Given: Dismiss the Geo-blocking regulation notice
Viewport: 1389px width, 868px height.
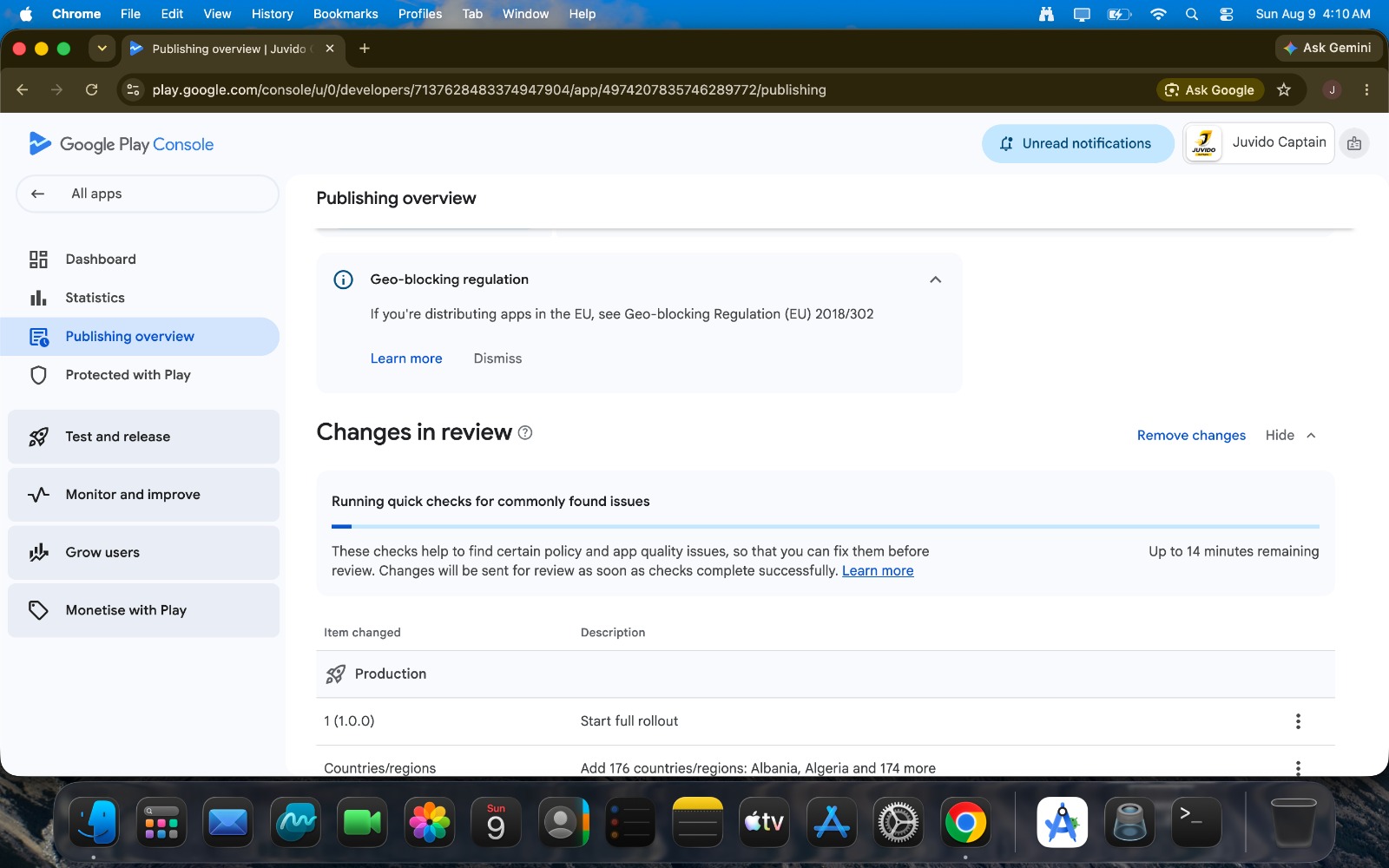Looking at the screenshot, I should (497, 358).
